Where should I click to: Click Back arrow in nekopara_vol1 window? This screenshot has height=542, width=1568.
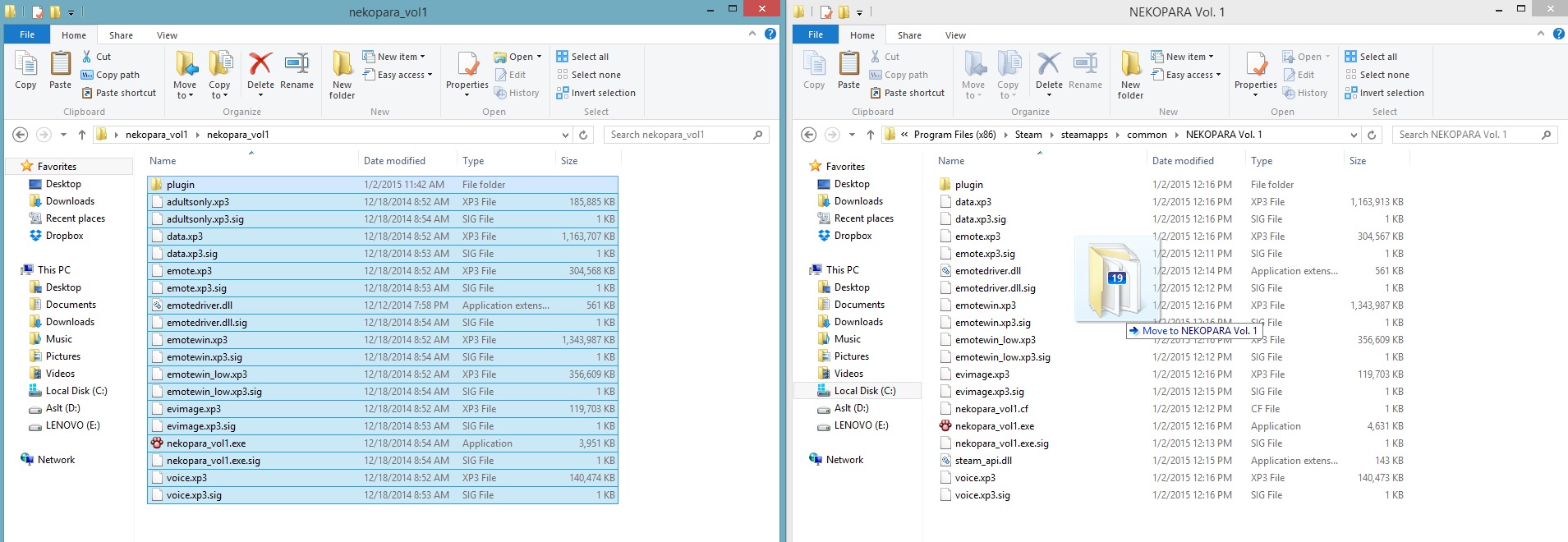[21, 135]
